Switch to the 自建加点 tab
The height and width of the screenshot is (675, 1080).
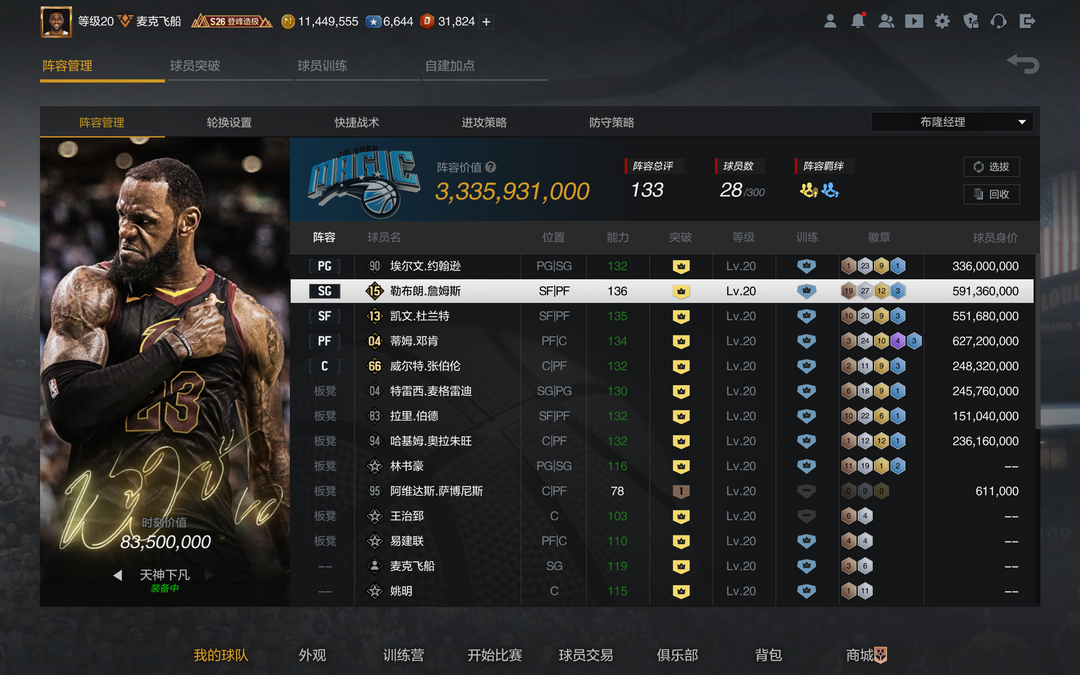450,65
